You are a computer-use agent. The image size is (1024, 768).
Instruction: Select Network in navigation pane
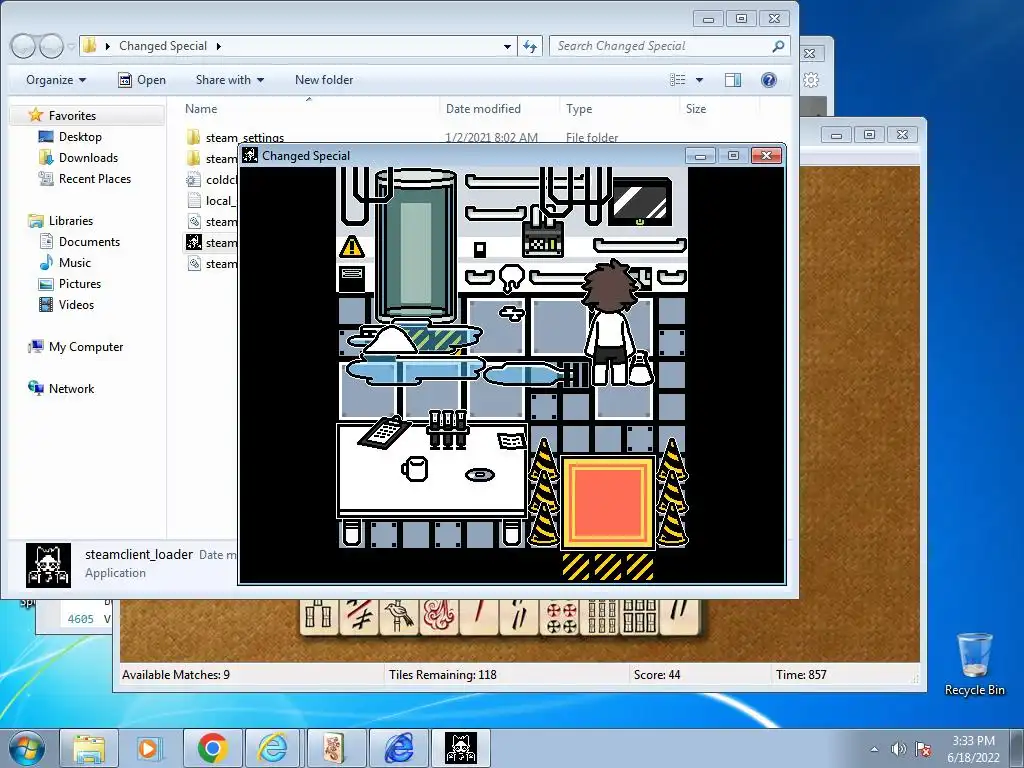71,389
